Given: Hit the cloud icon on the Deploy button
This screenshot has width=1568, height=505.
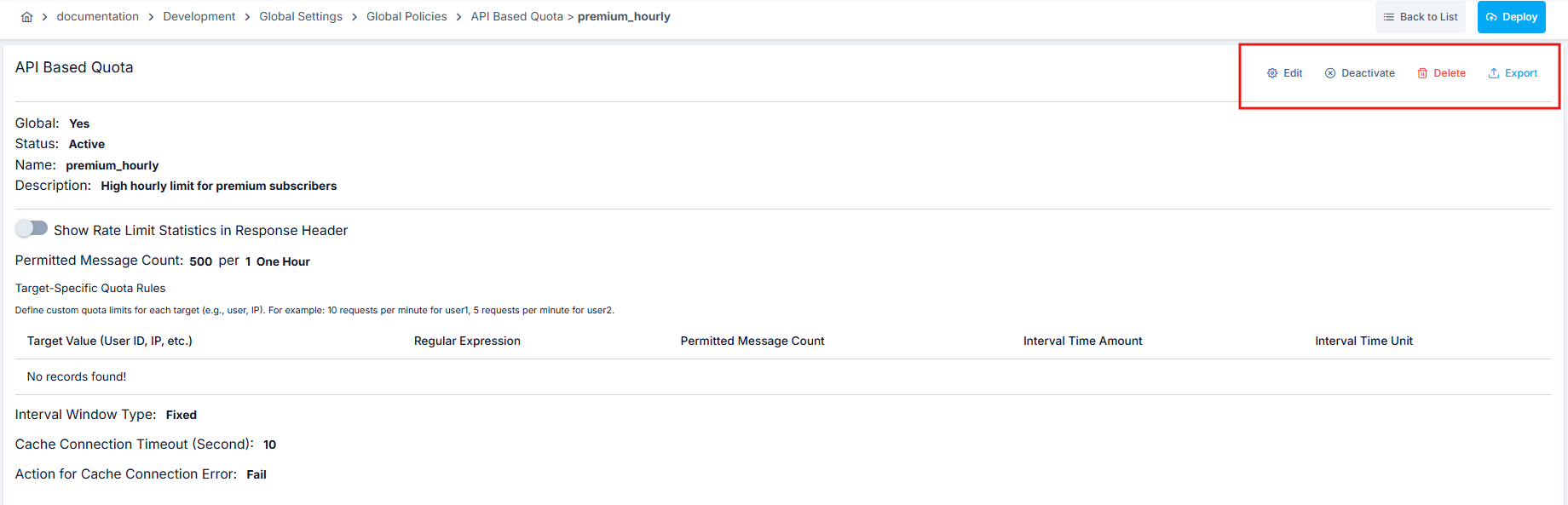Looking at the screenshot, I should pos(1491,17).
